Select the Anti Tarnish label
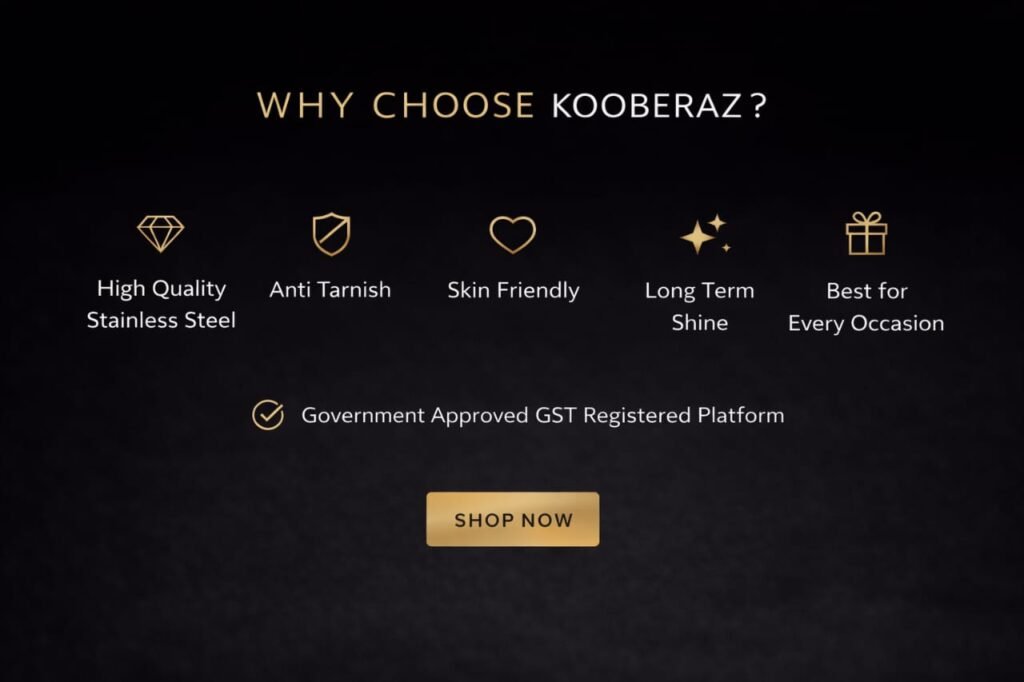This screenshot has height=682, width=1024. [x=330, y=290]
